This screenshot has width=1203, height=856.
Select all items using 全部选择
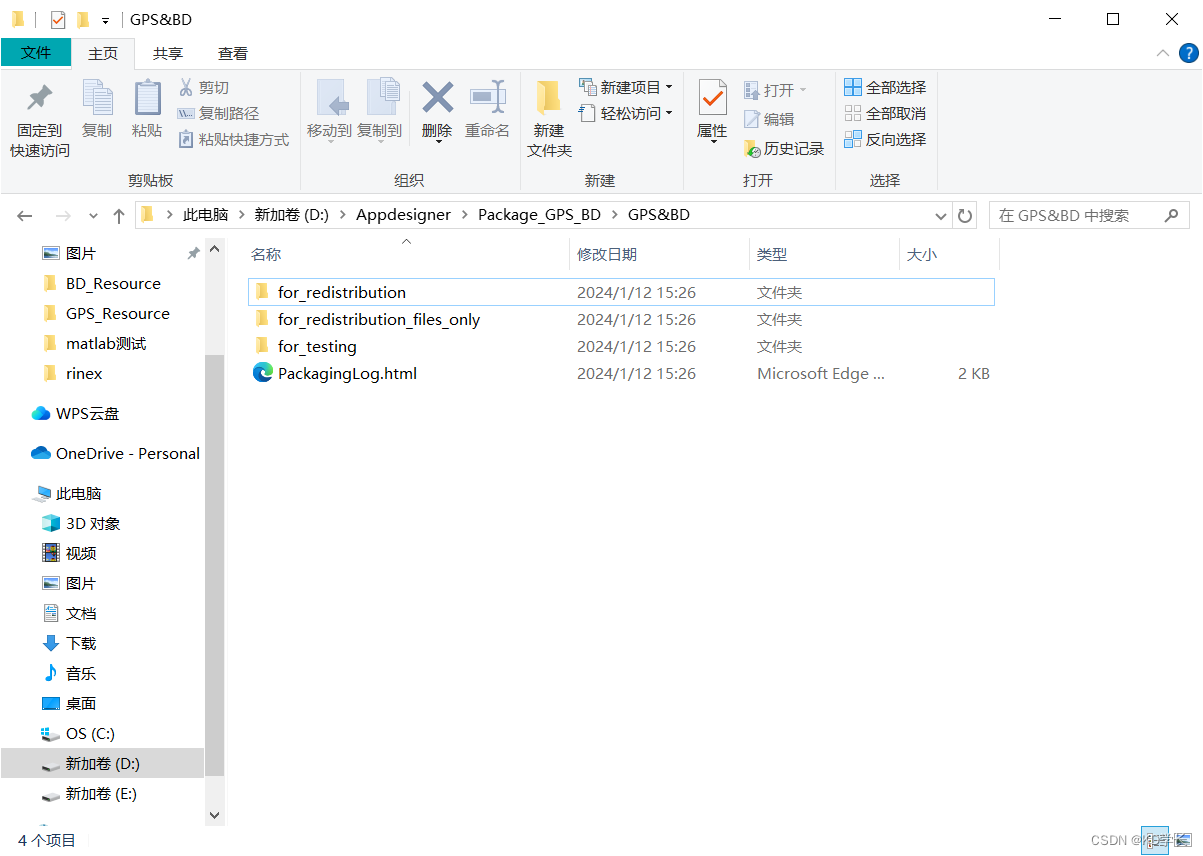click(884, 86)
